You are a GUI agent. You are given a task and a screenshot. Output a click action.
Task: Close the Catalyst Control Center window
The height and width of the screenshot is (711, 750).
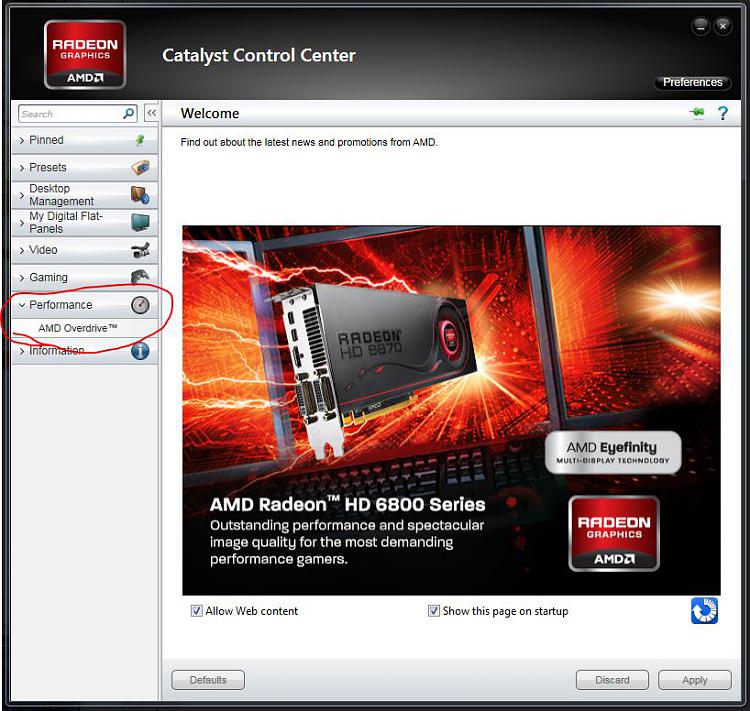click(723, 26)
